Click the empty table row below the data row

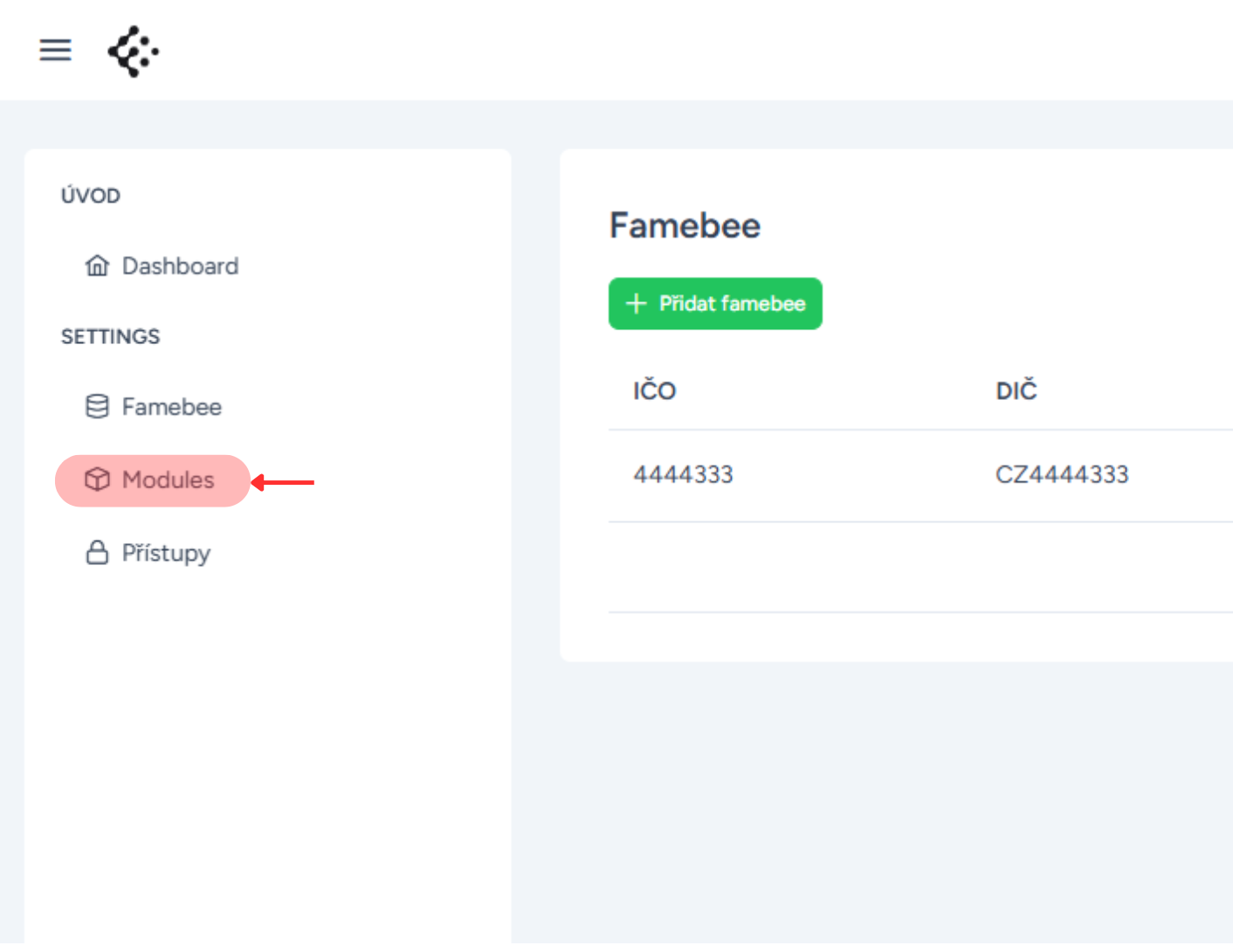(x=920, y=568)
